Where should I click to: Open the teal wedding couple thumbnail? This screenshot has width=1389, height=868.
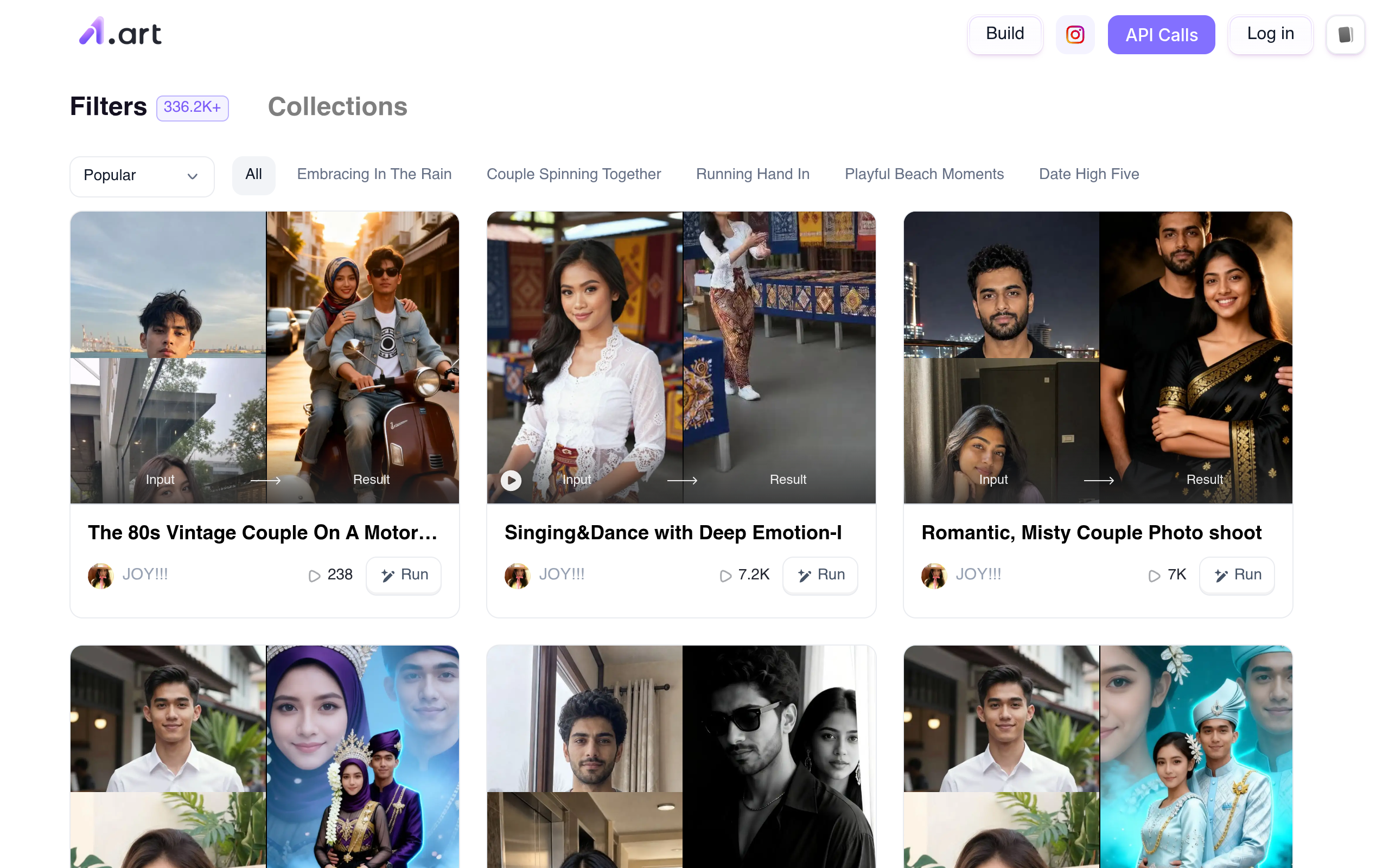1098,757
